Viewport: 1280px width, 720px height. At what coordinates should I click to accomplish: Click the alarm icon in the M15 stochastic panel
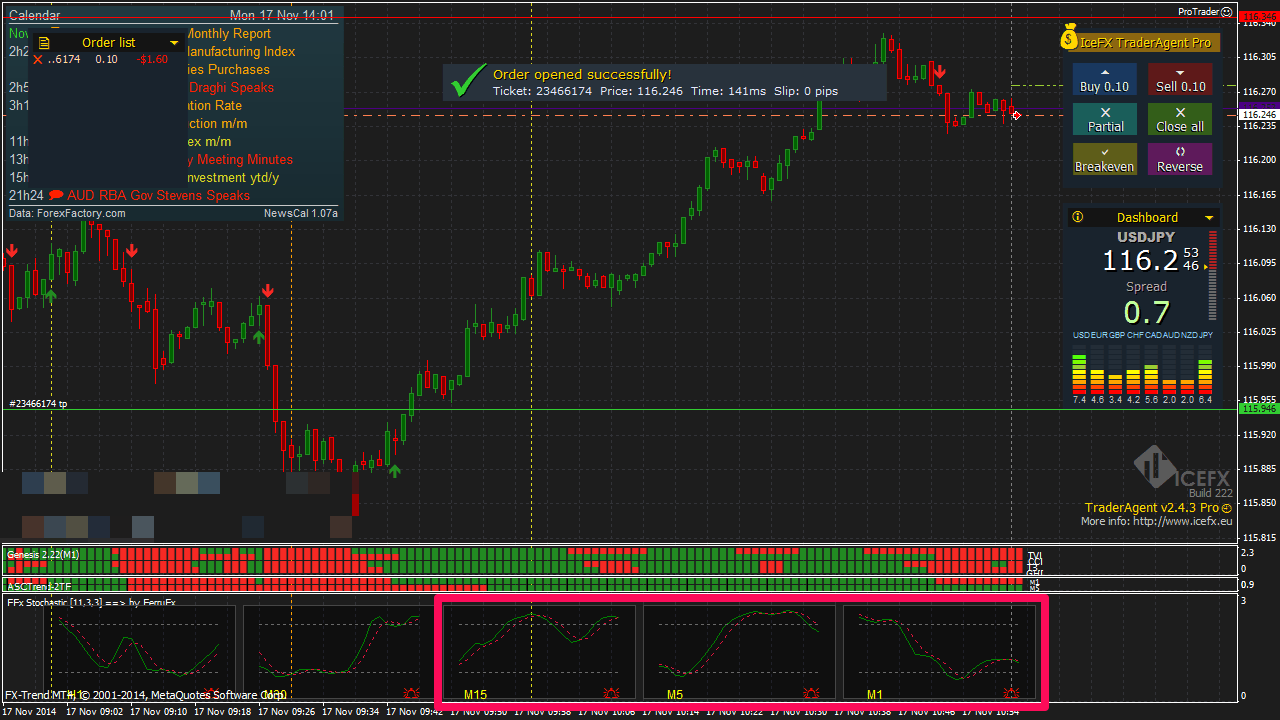click(x=612, y=692)
